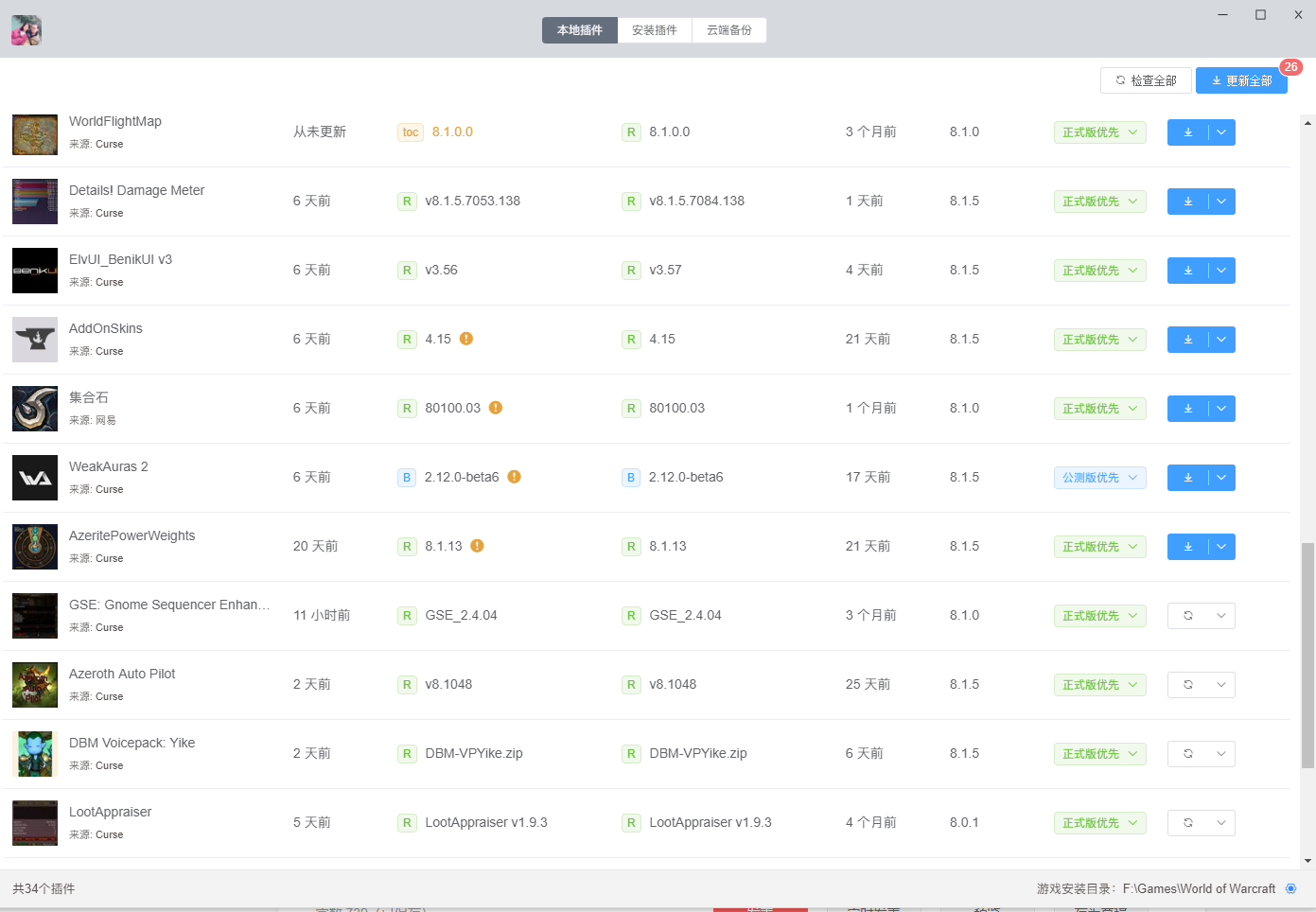Click scrollbar down arrow
Viewport: 1316px width, 912px height.
pos(1308,861)
